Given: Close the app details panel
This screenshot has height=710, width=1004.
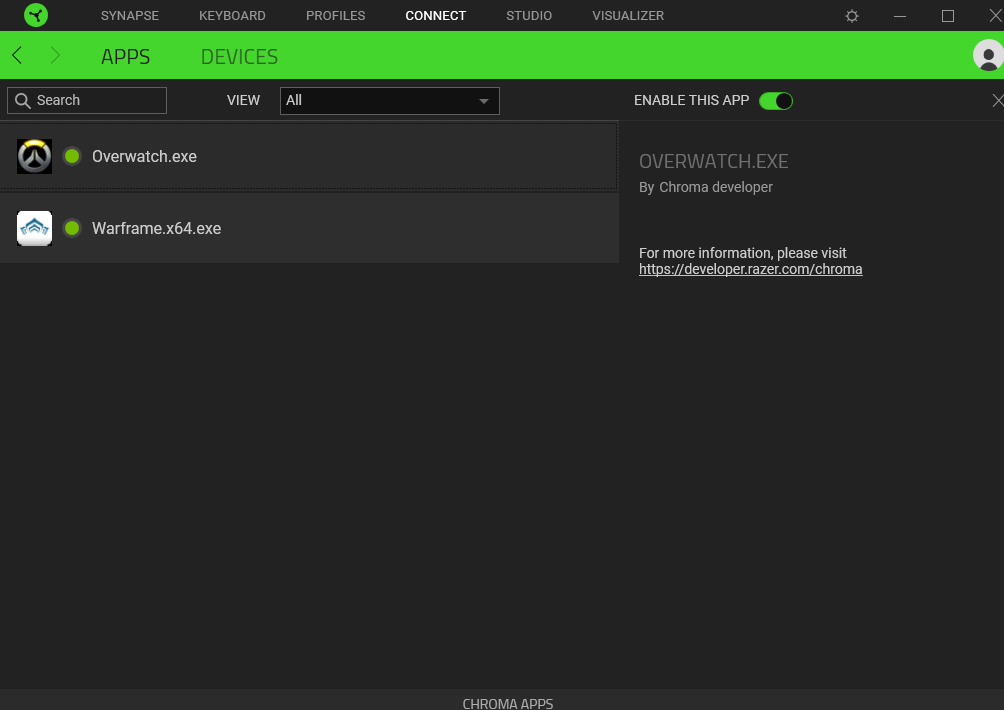Looking at the screenshot, I should point(998,101).
